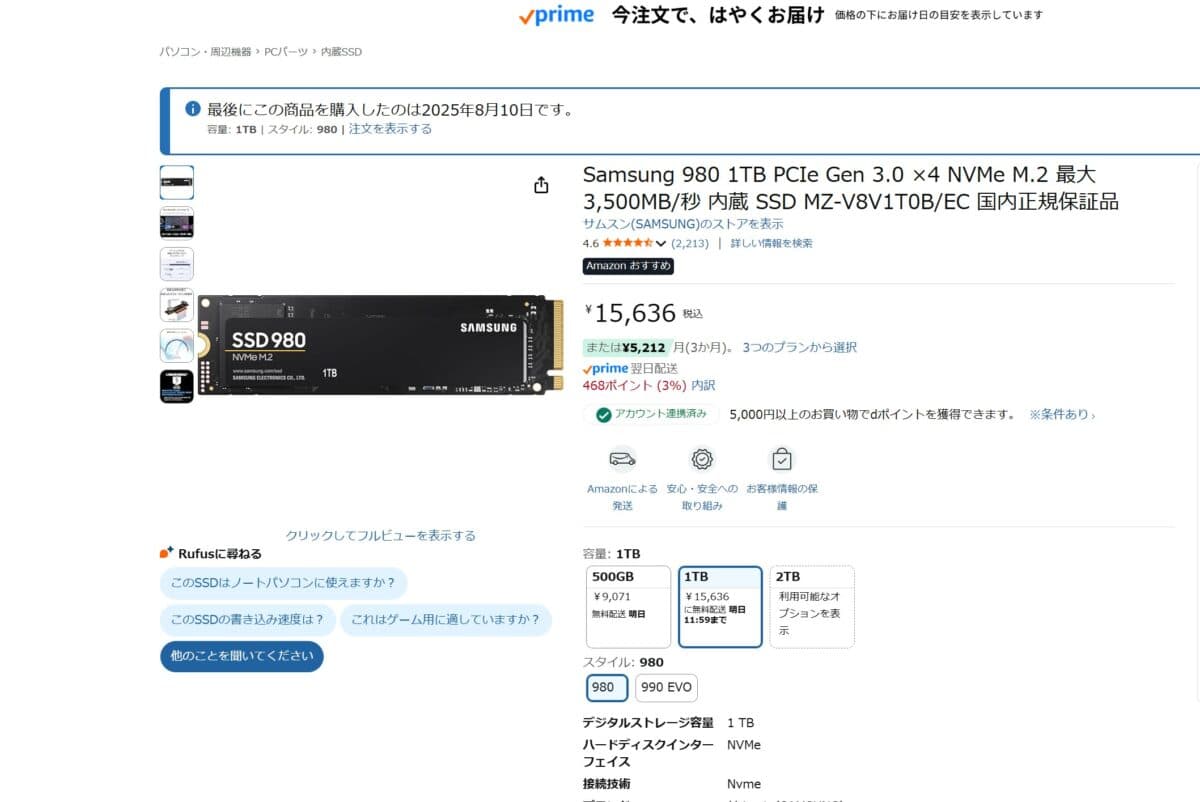Open the 注文を表示する order link
The width and height of the screenshot is (1200, 802).
(390, 129)
